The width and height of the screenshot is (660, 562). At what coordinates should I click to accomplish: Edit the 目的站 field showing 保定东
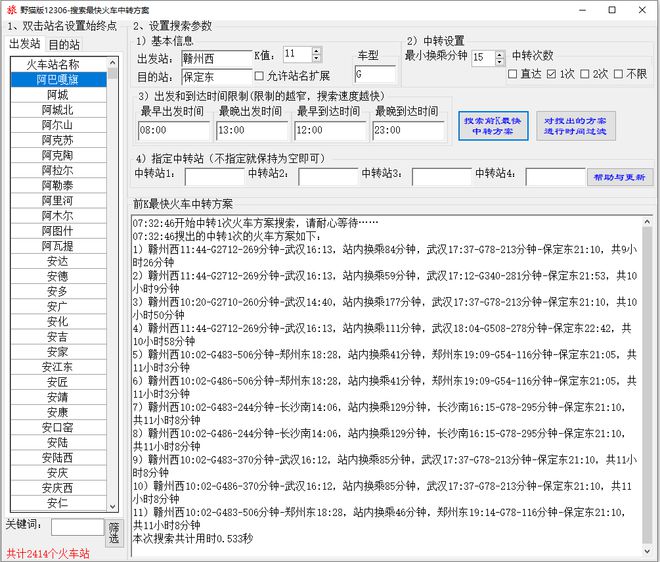216,77
